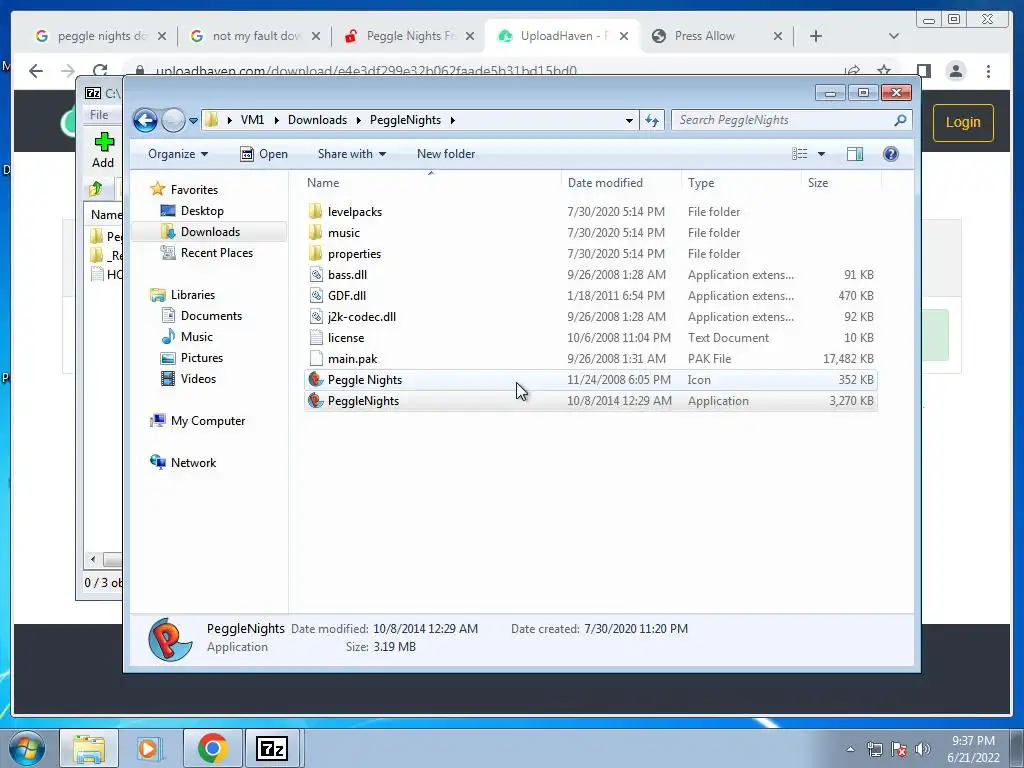Sort by Type column header

tap(741, 183)
